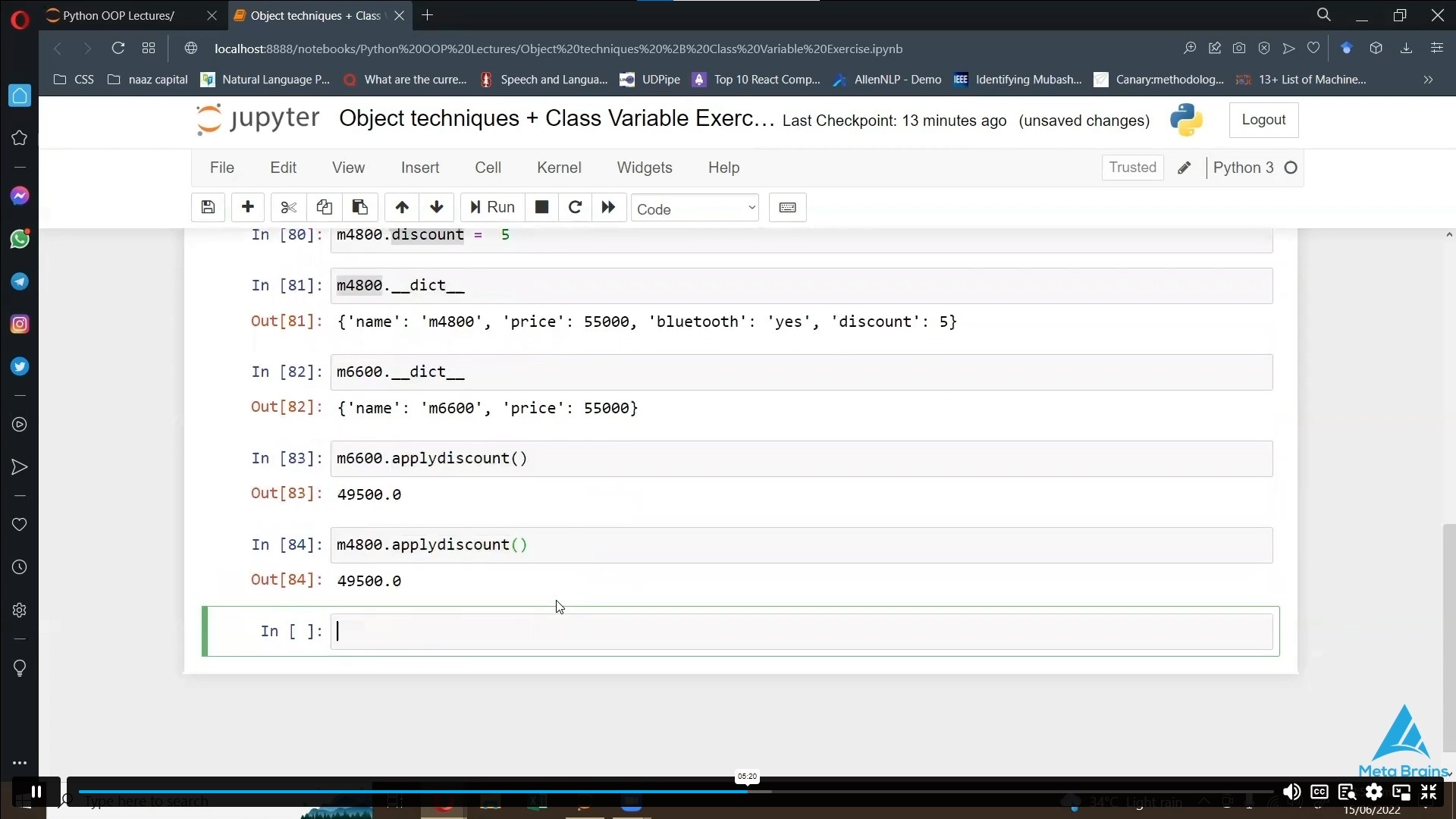Click the Restart kernel icon

[576, 207]
